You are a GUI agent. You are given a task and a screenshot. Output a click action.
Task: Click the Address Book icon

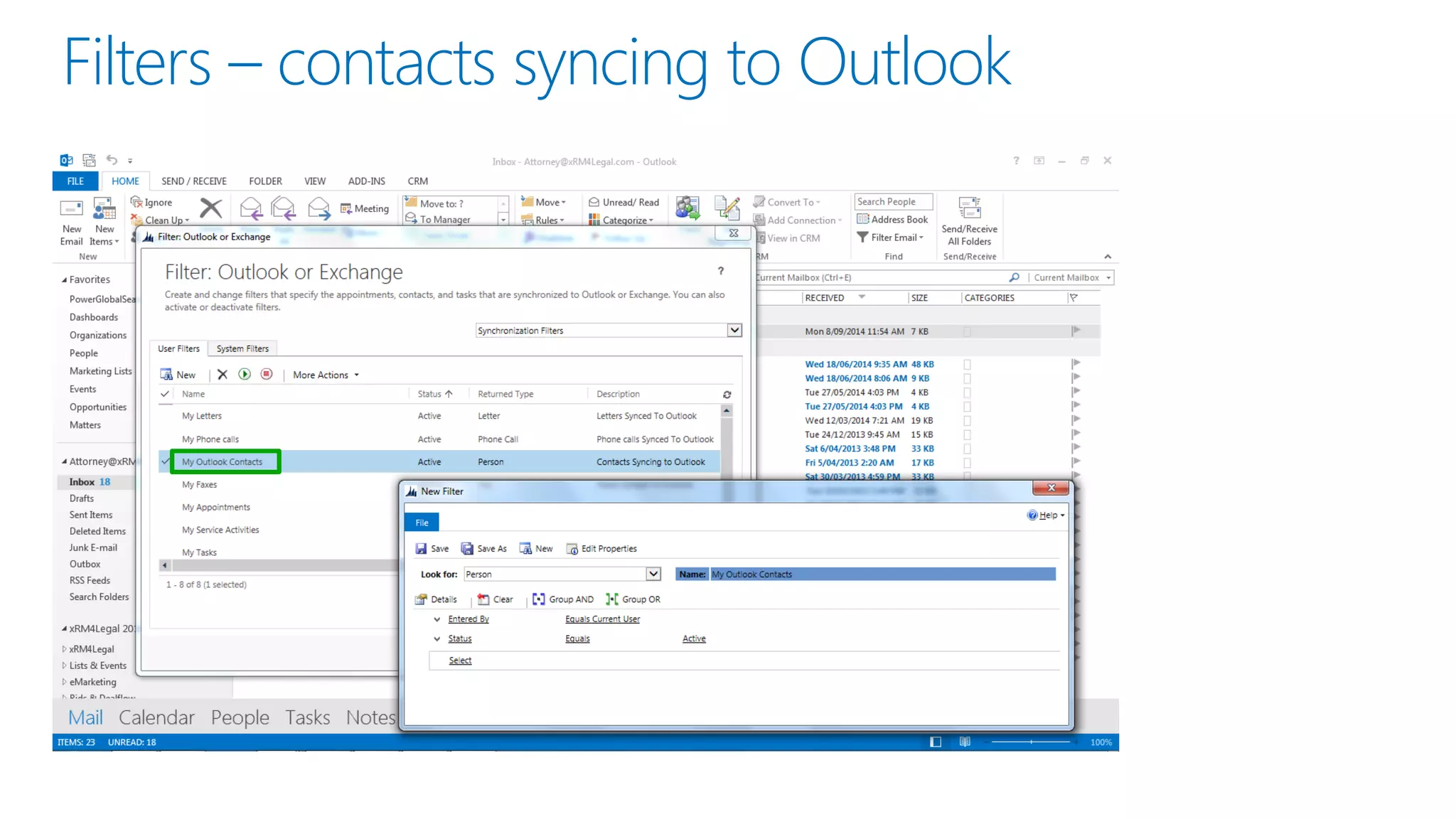click(x=863, y=219)
